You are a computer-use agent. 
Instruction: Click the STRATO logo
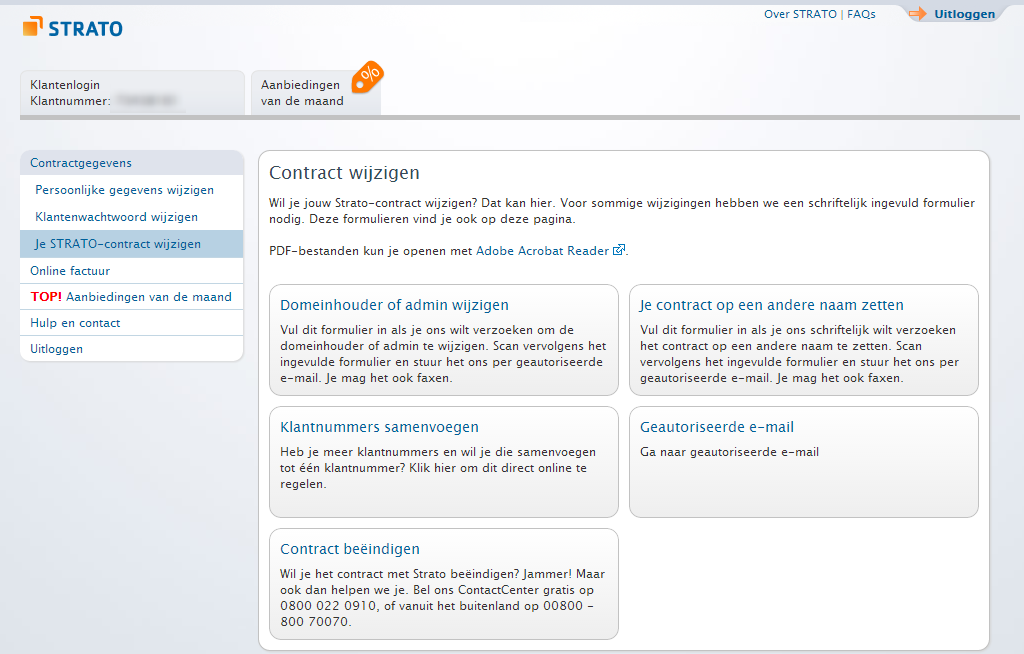click(x=73, y=27)
